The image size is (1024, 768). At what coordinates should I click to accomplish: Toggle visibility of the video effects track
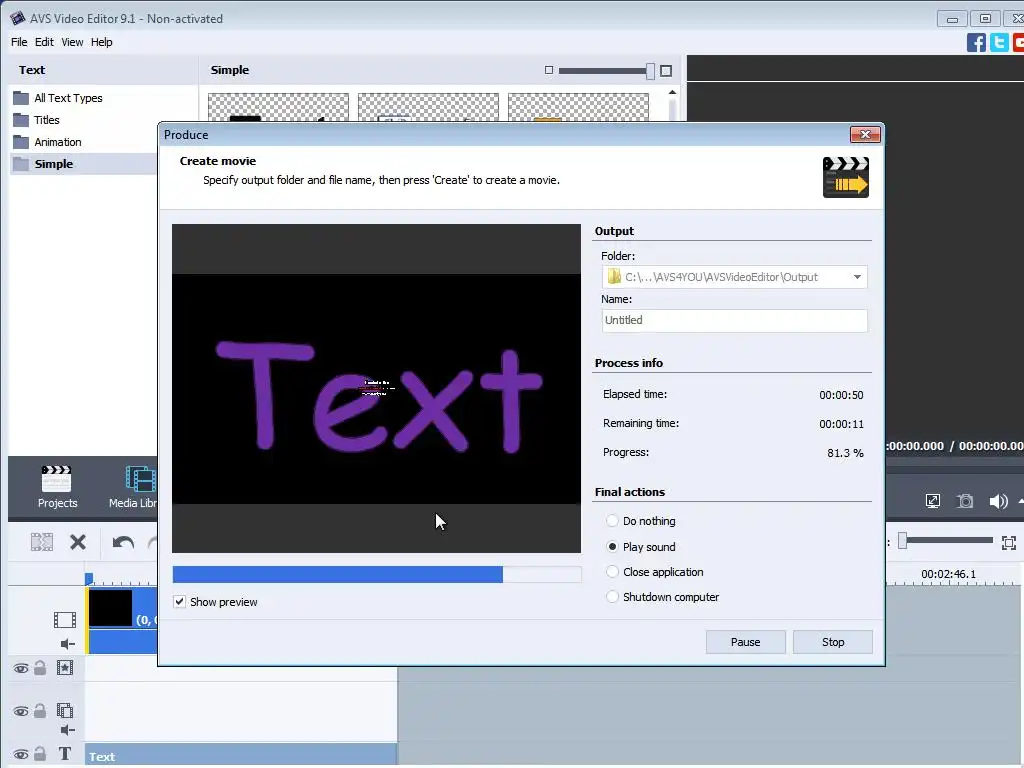[20, 668]
